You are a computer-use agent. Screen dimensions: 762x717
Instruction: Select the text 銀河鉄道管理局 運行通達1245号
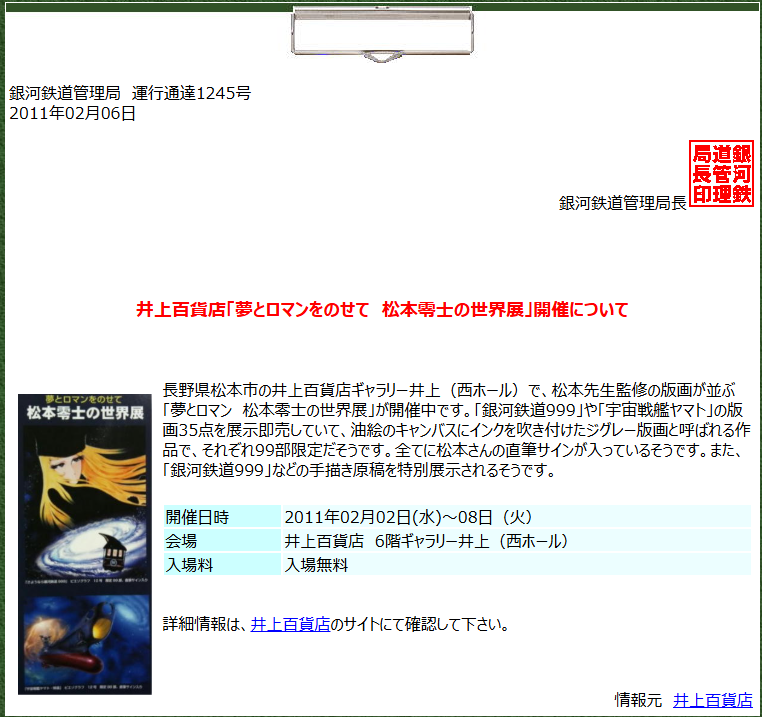(130, 93)
